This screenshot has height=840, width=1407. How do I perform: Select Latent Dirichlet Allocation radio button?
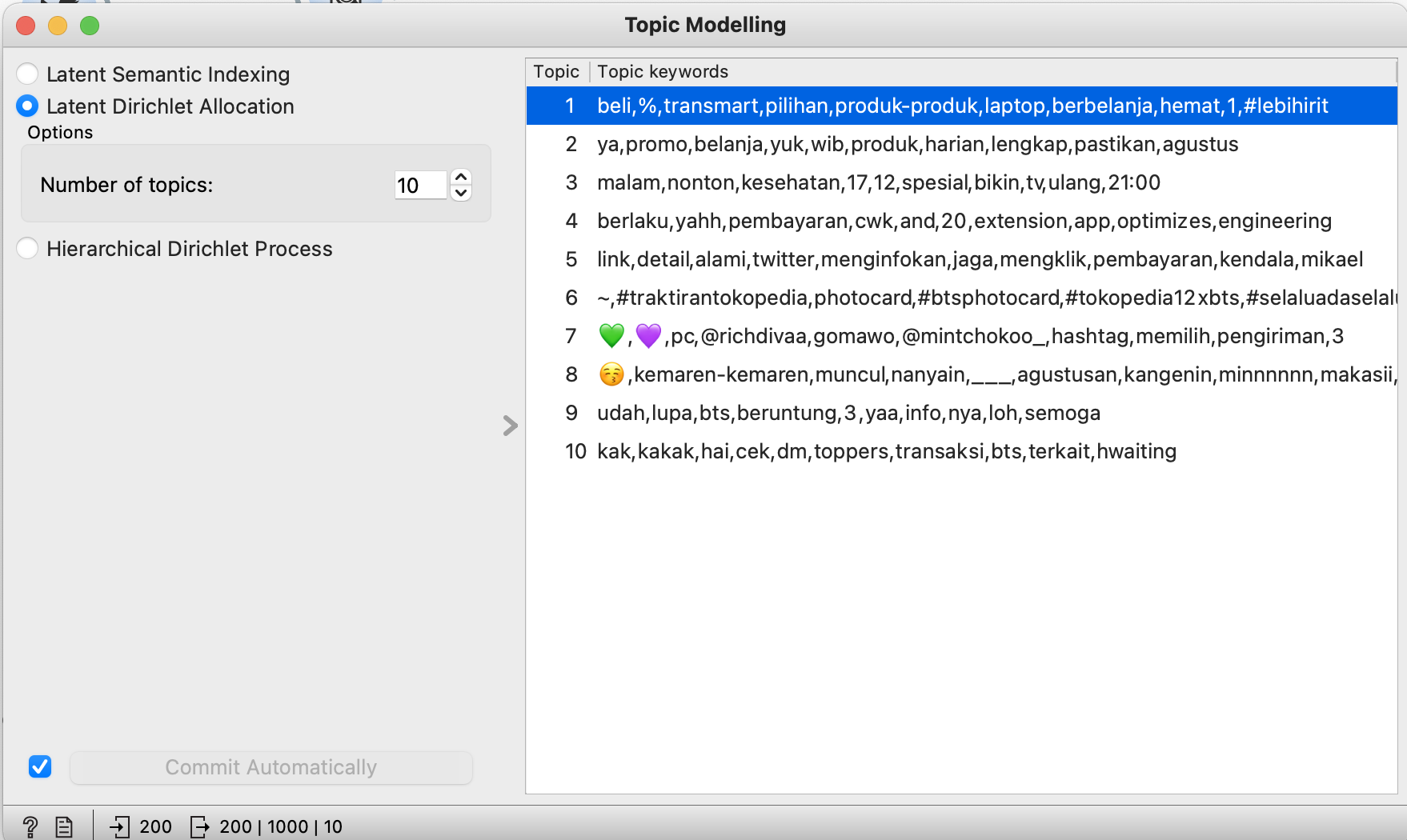tap(27, 106)
